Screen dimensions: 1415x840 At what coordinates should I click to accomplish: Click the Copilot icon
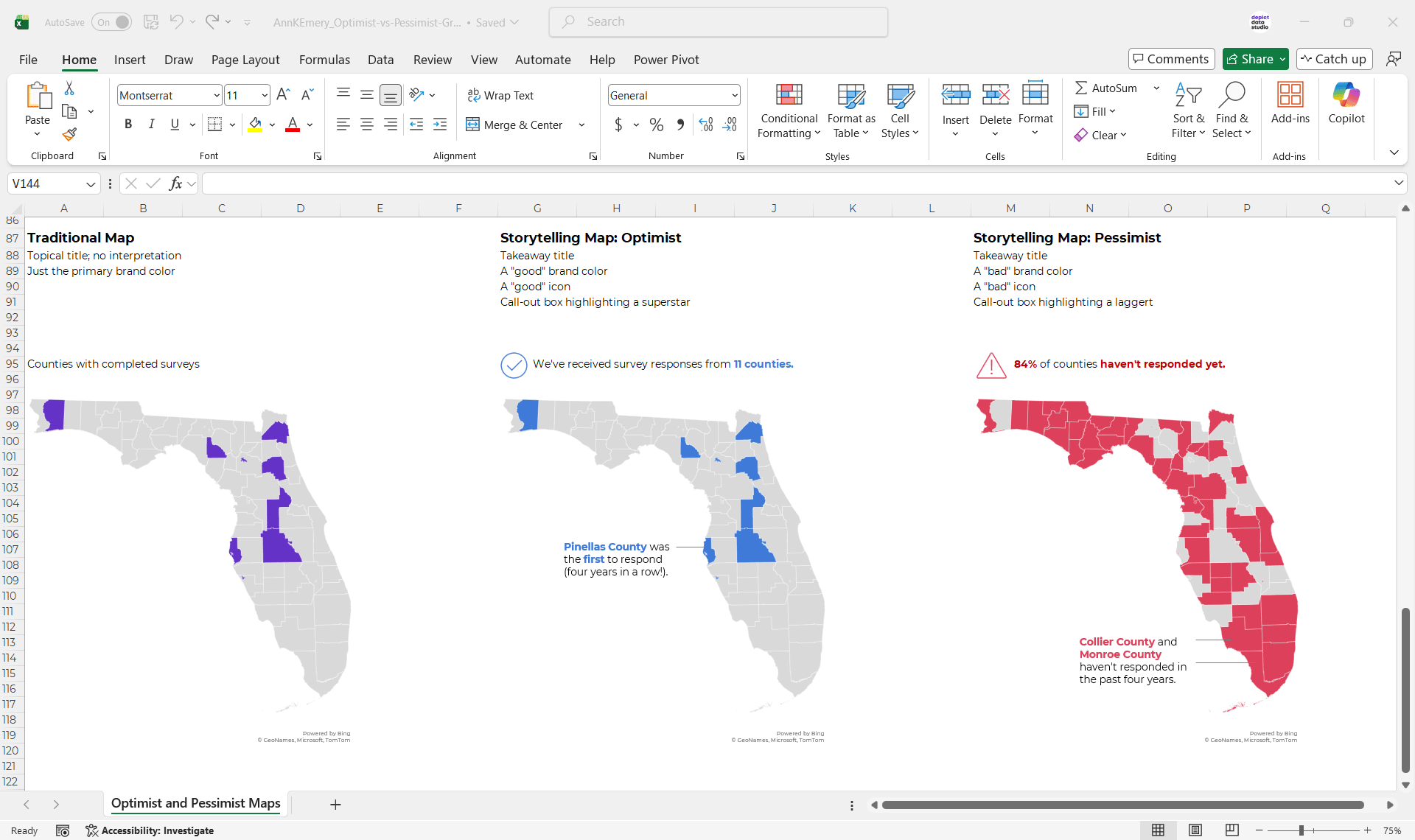[x=1346, y=103]
